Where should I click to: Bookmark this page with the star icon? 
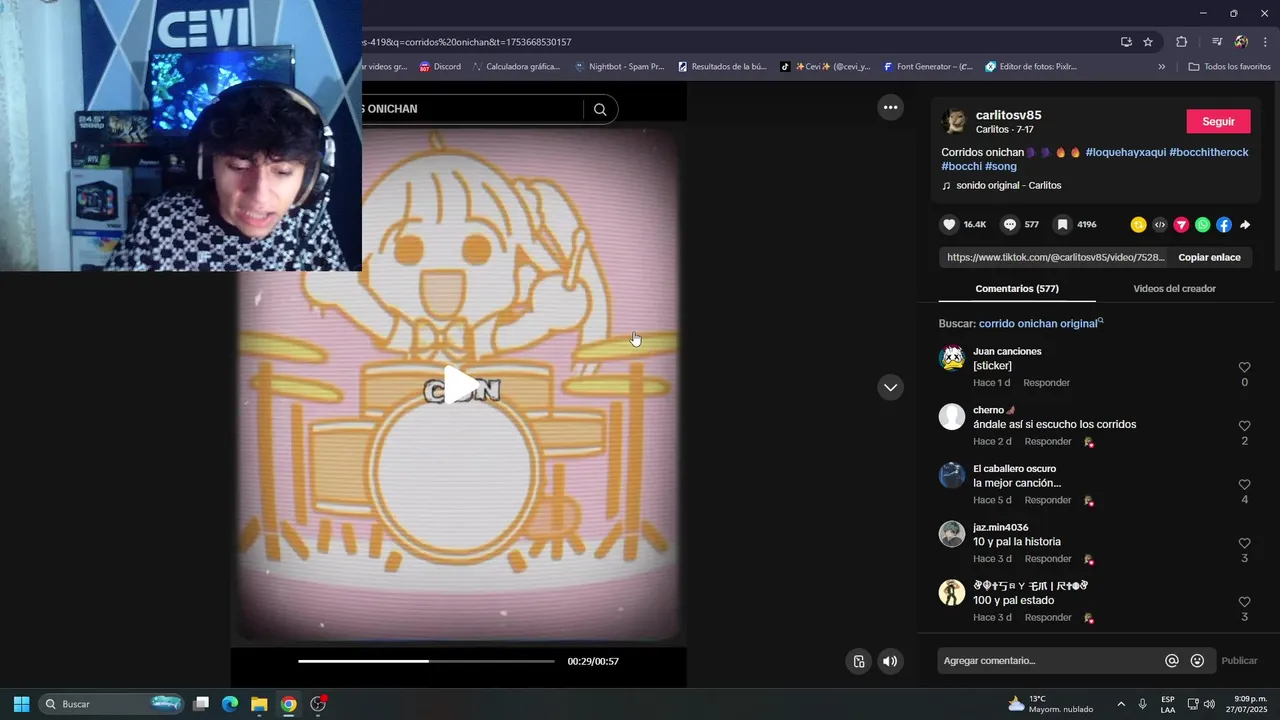(1148, 42)
